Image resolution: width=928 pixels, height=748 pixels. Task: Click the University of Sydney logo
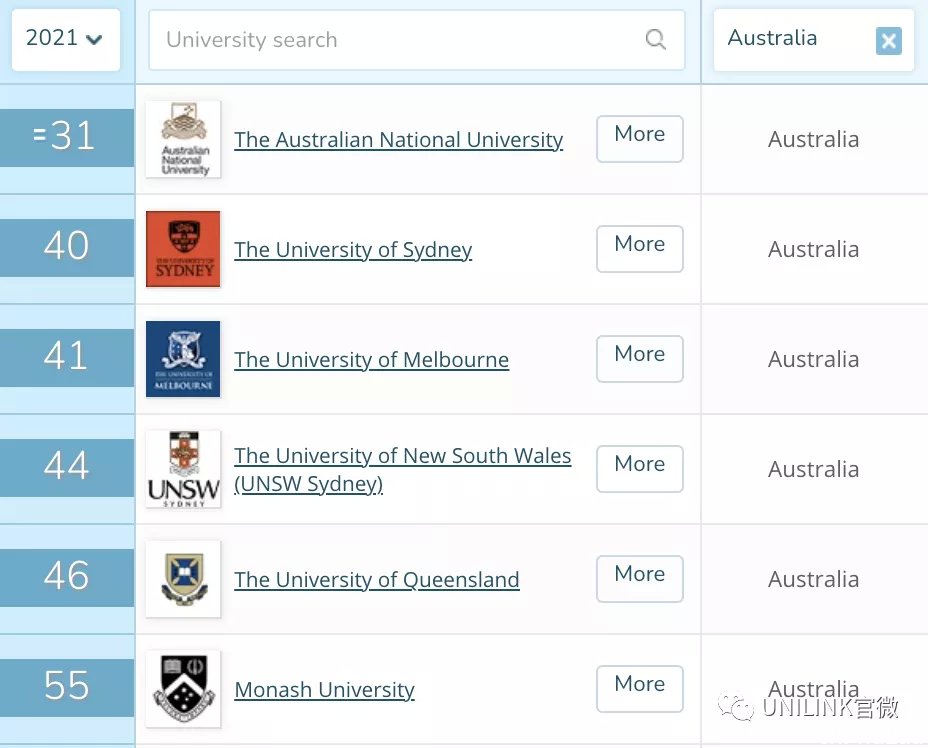[183, 249]
